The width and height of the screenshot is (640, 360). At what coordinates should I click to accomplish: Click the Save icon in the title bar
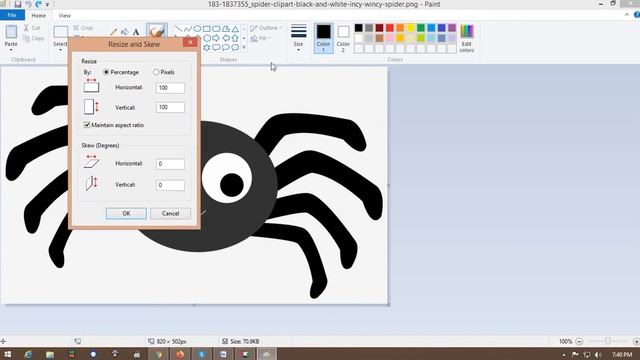[x=18, y=4]
